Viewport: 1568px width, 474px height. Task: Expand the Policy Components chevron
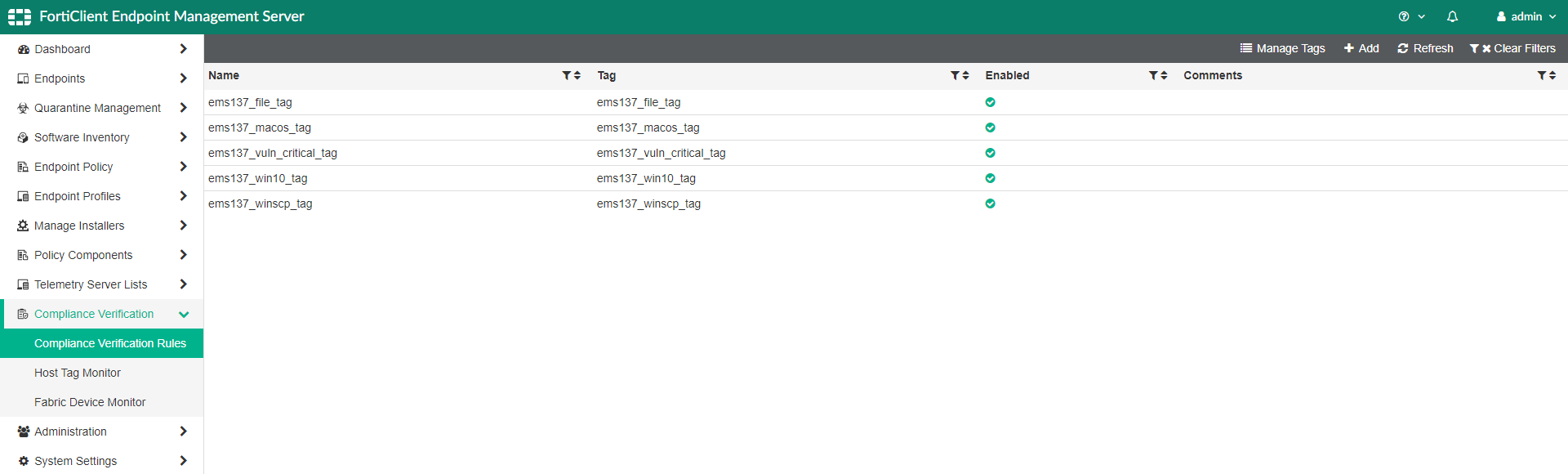tap(183, 255)
